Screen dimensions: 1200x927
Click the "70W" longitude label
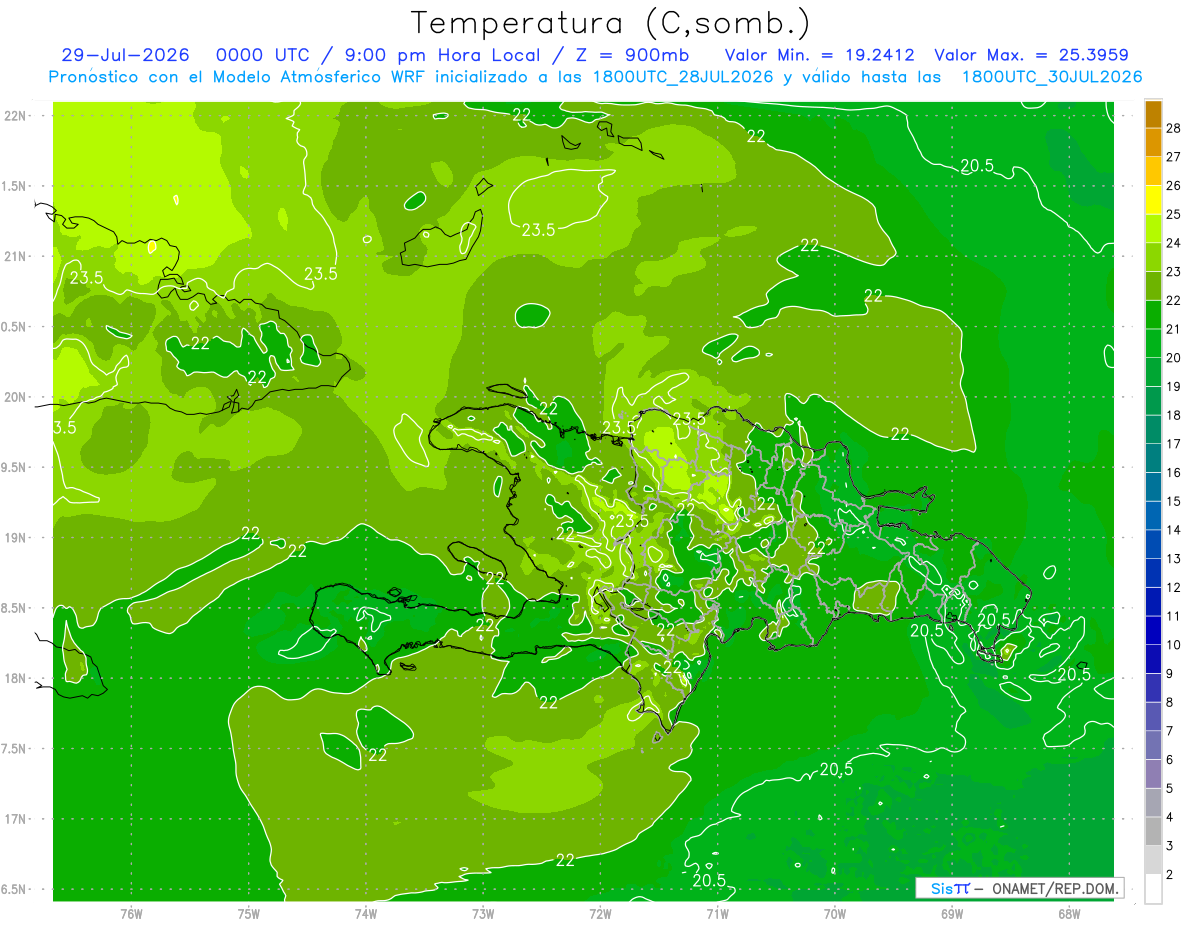coord(834,913)
